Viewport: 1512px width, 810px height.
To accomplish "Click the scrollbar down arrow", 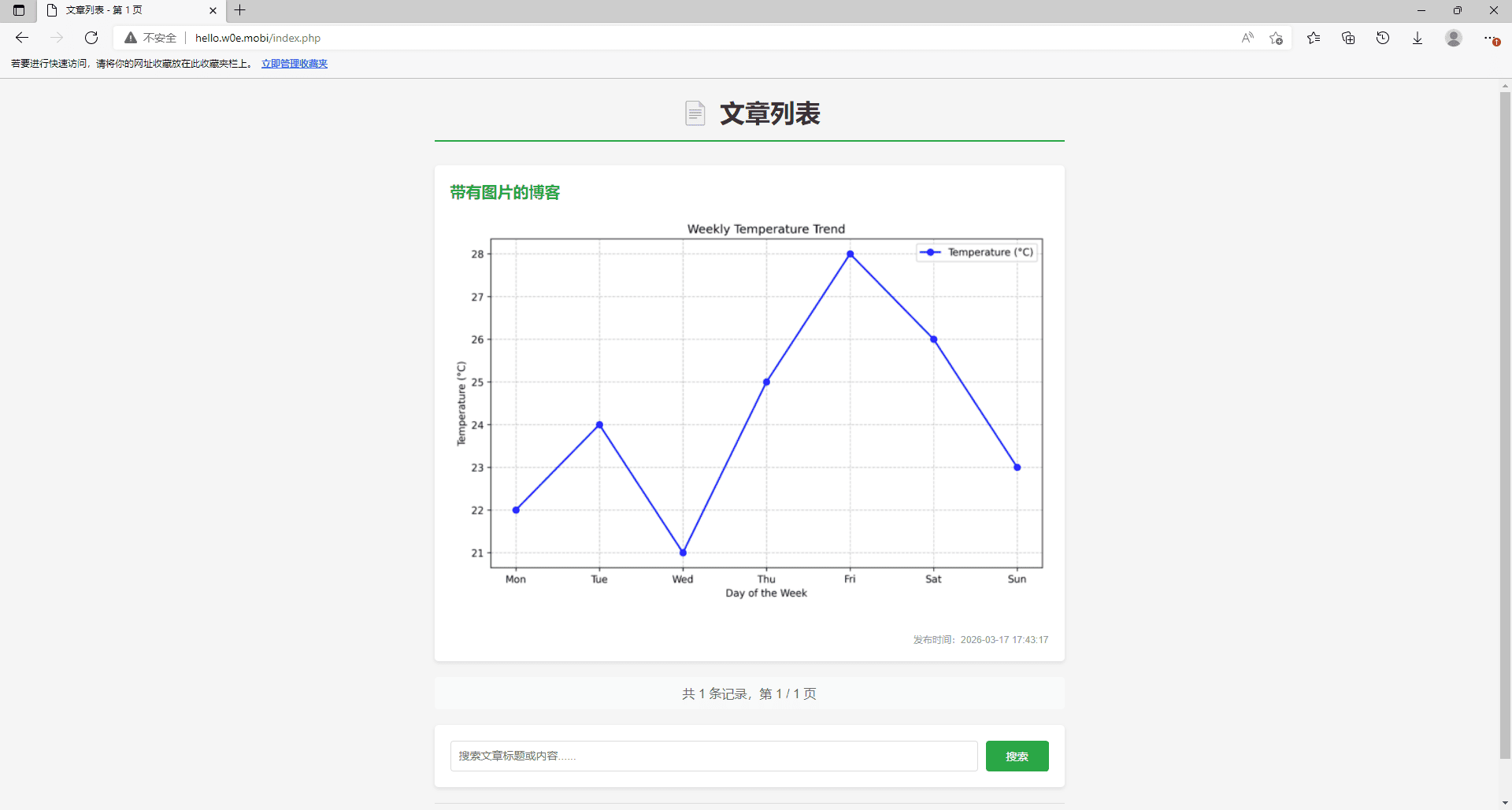I will (1504, 802).
